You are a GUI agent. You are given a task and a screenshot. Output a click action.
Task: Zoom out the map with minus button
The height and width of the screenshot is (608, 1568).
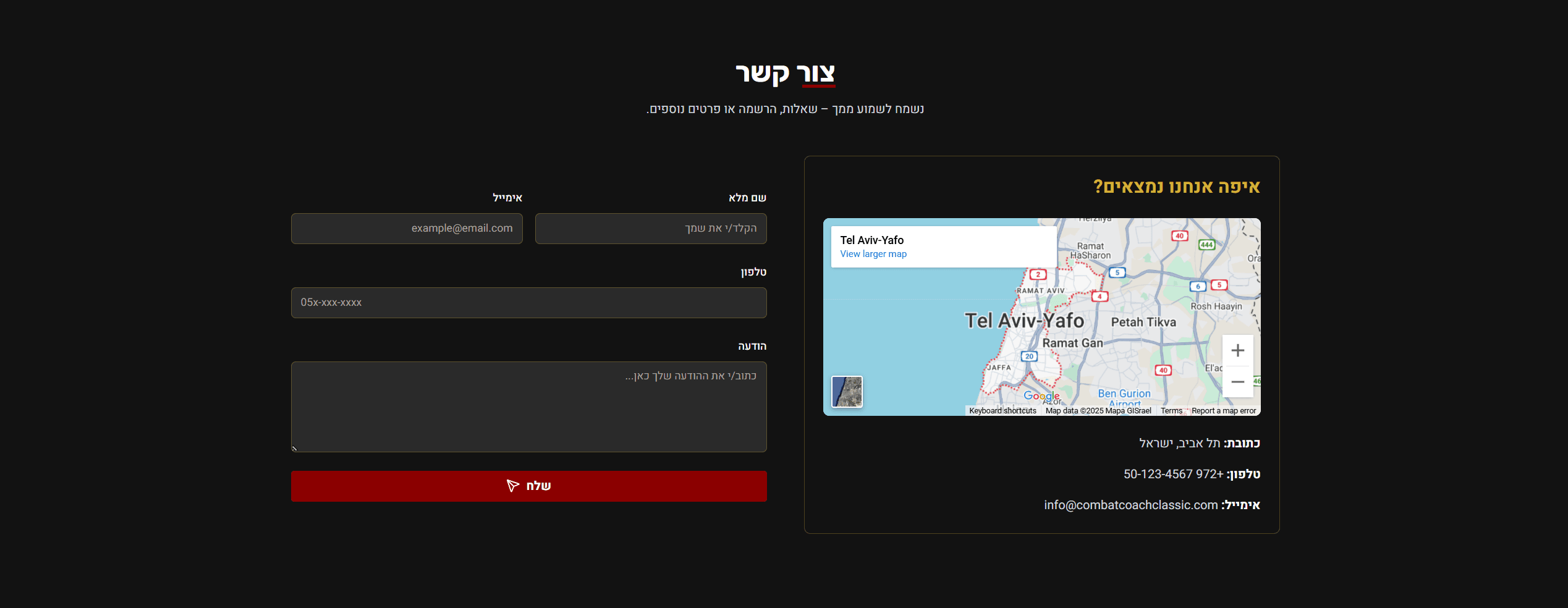(x=1237, y=382)
